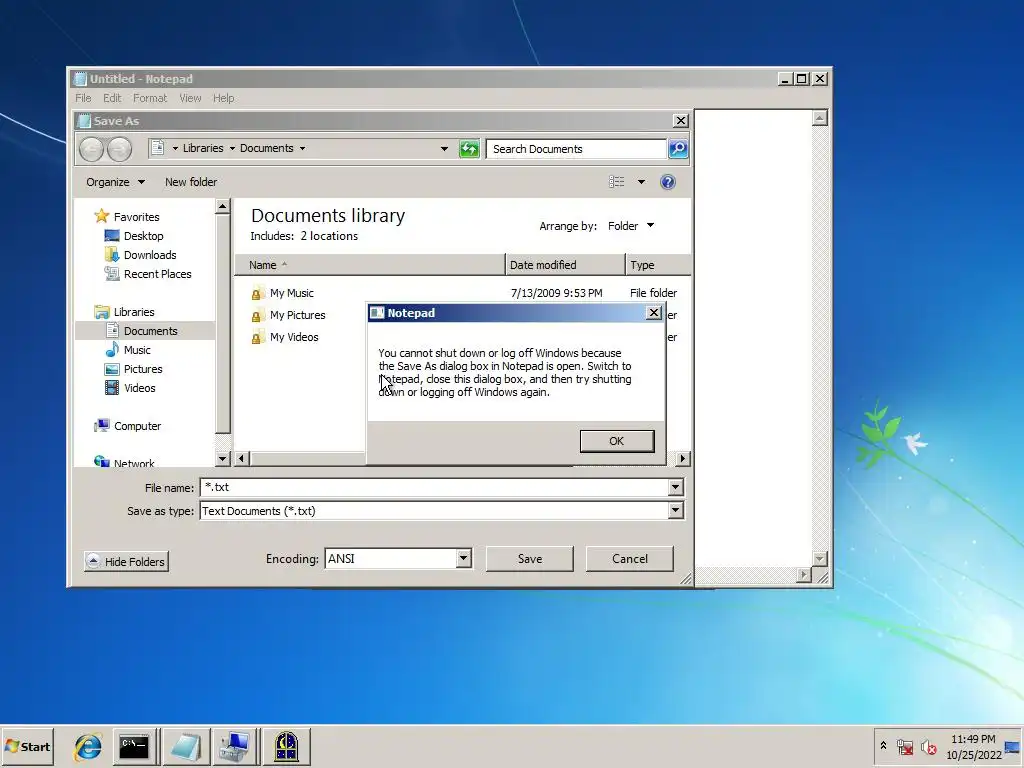
Task: Open the Arrange by Folder dropdown
Action: tap(631, 226)
